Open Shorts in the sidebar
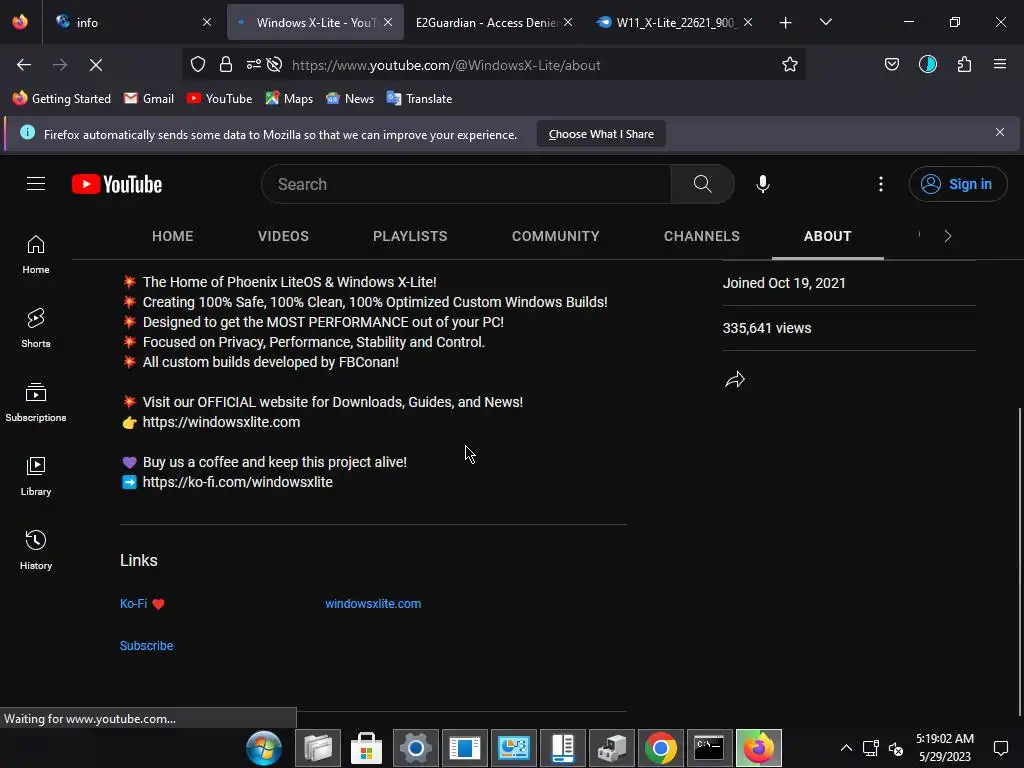1024x768 pixels. click(x=36, y=328)
